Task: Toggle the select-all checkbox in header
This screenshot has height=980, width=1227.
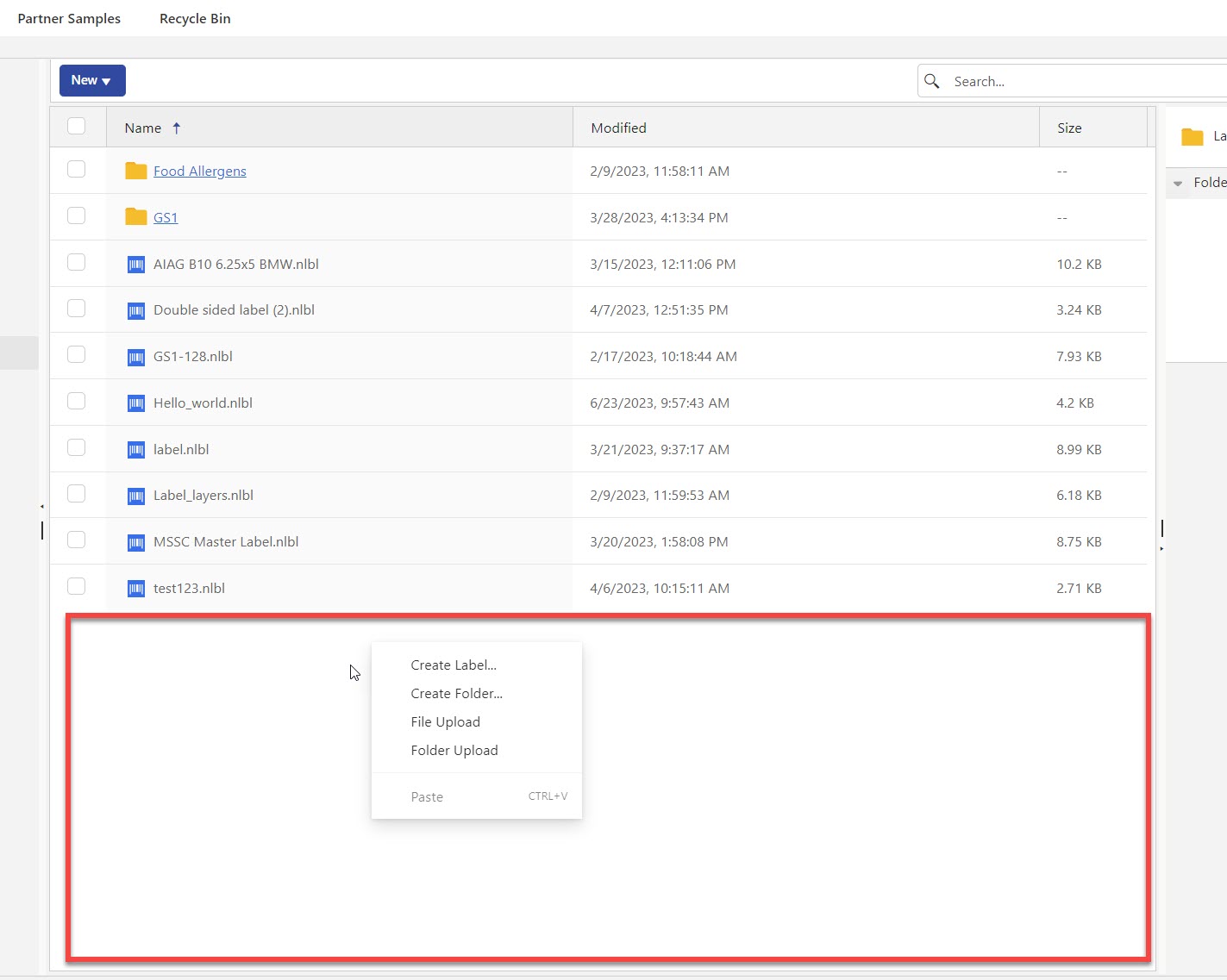Action: (x=77, y=126)
